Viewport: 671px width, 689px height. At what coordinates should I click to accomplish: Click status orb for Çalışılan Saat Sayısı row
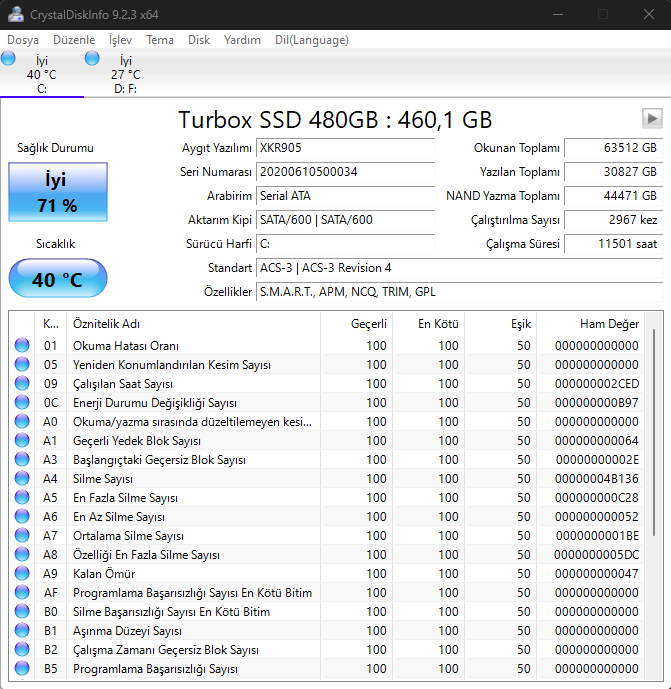22,384
